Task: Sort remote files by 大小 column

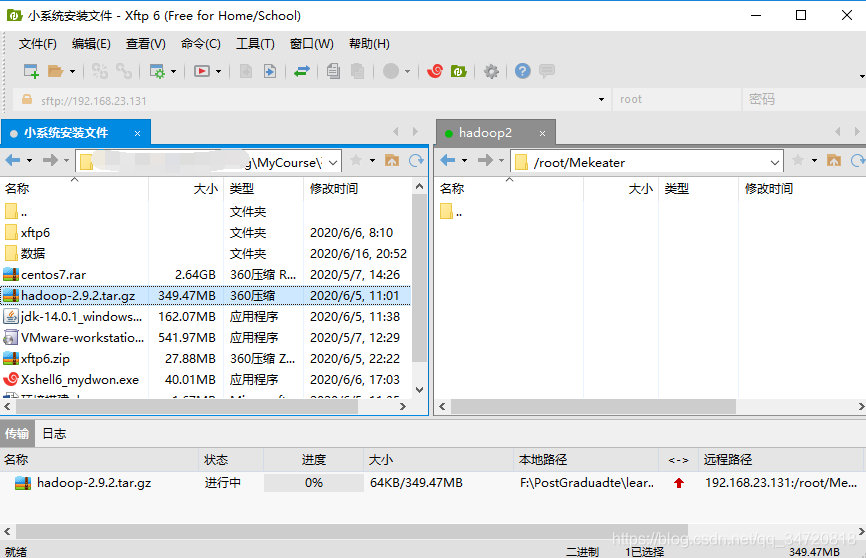Action: [621, 188]
